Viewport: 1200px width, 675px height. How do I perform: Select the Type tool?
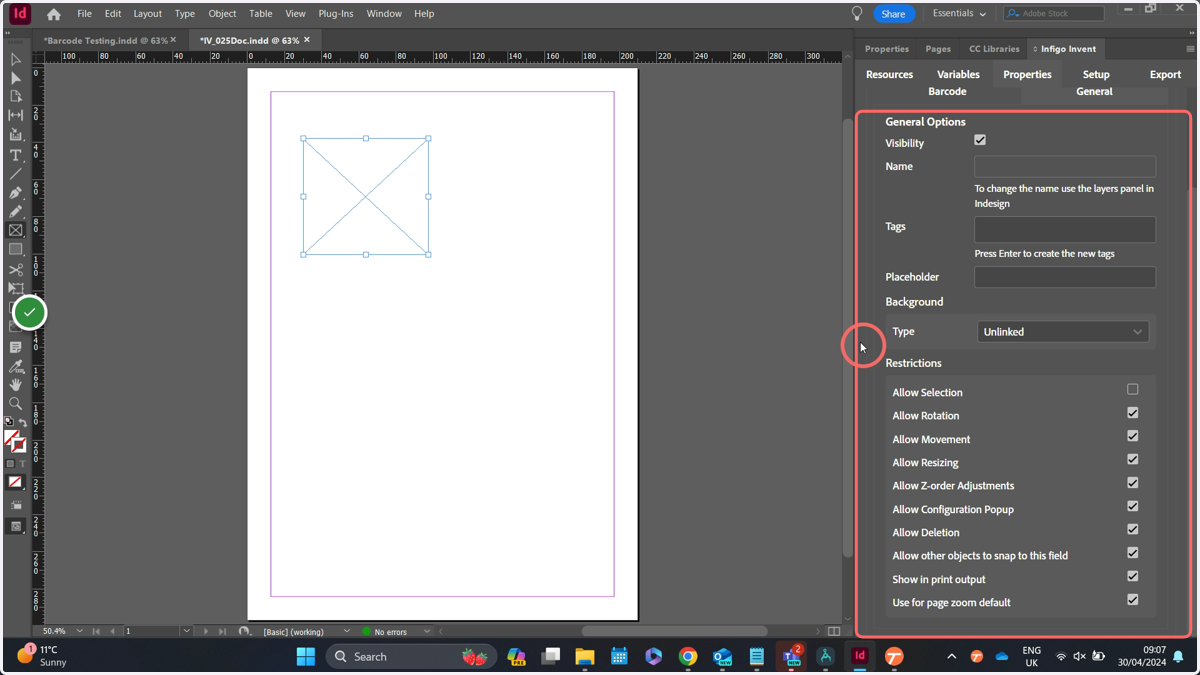click(x=16, y=155)
